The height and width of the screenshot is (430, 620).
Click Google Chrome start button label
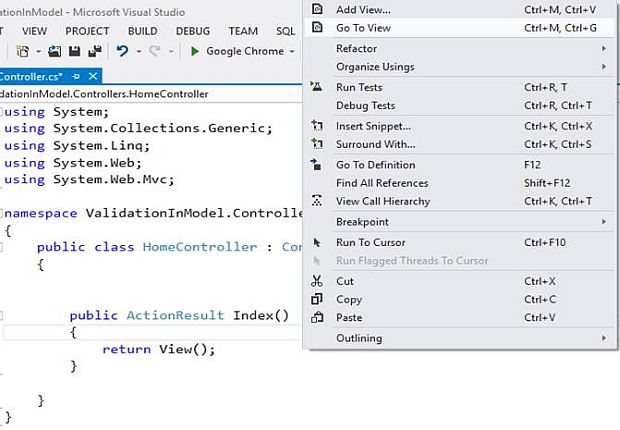(245, 51)
